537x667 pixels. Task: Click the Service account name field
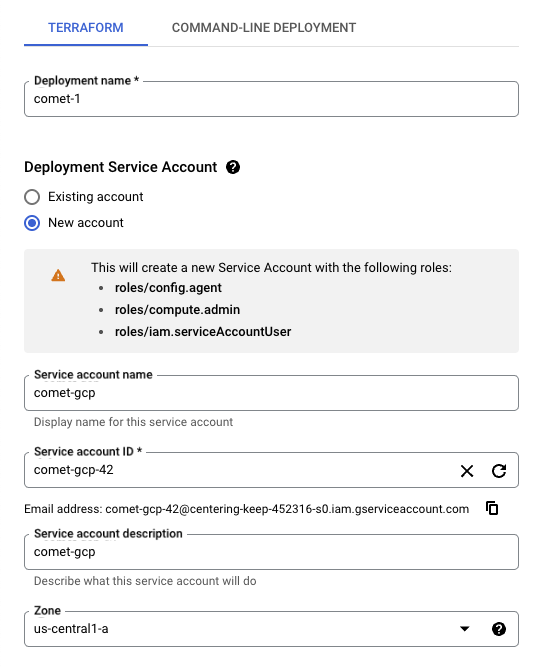271,393
